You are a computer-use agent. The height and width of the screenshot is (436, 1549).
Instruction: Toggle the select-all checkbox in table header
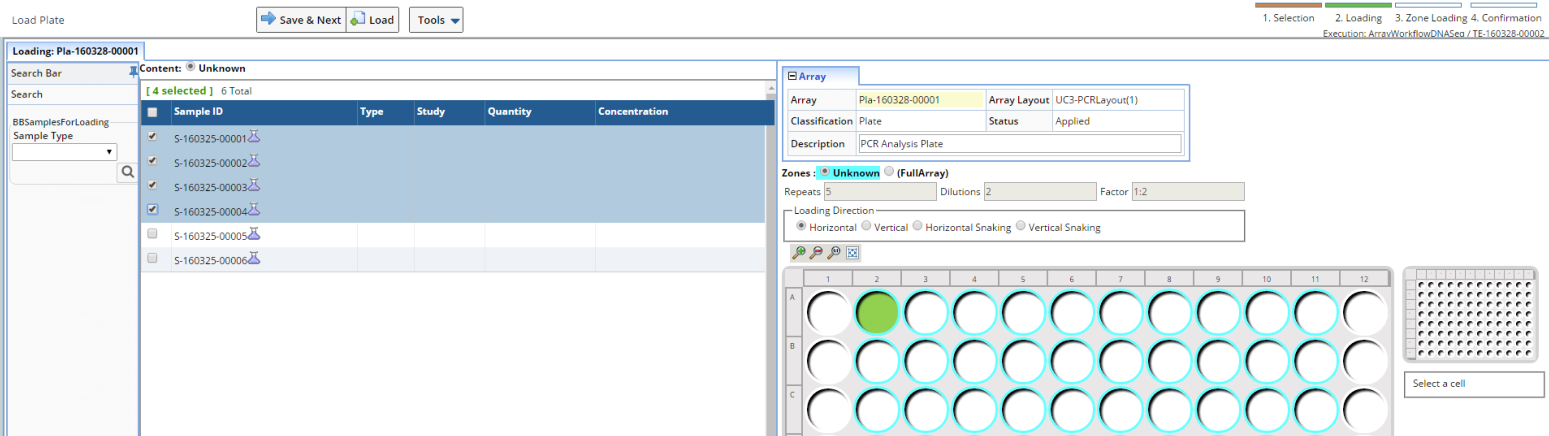tap(152, 112)
